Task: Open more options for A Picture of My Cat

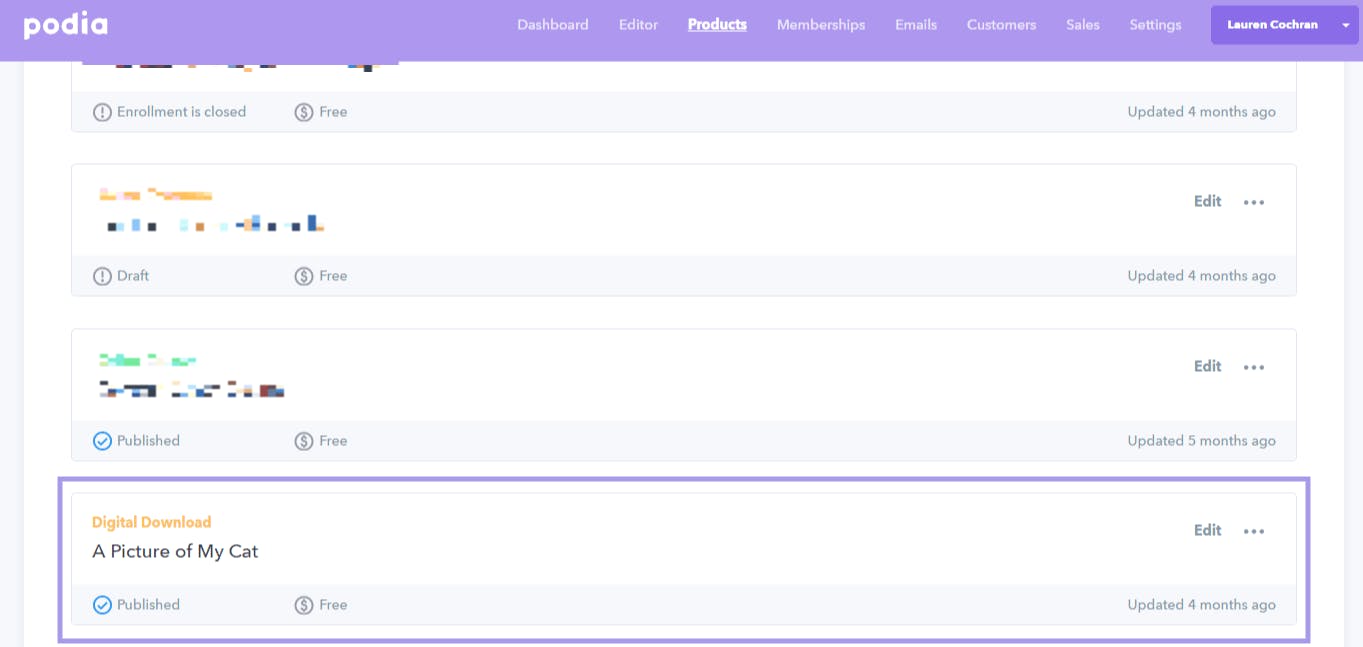Action: point(1254,531)
